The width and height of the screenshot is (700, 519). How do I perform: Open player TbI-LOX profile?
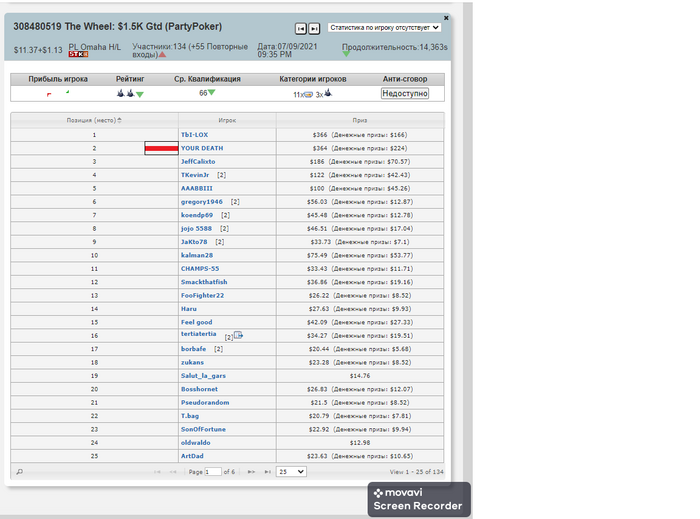(x=194, y=135)
